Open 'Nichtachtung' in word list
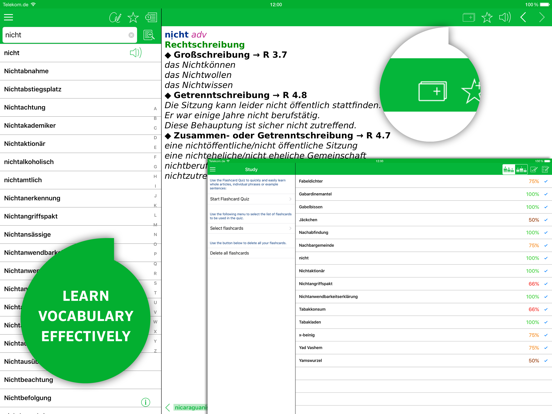Image resolution: width=552 pixels, height=414 pixels. point(81,107)
